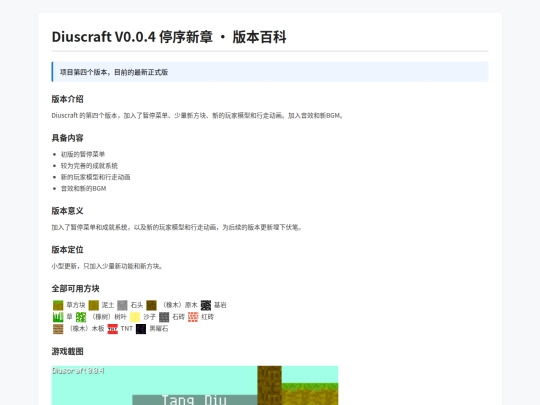Click the dirt (泥土) block icon

pos(94,305)
